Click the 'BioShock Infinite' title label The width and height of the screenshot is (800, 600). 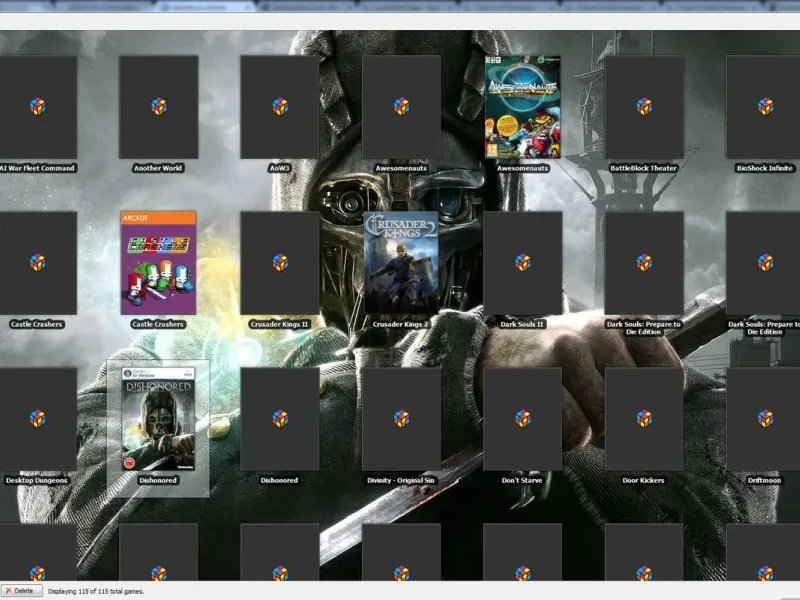764,168
